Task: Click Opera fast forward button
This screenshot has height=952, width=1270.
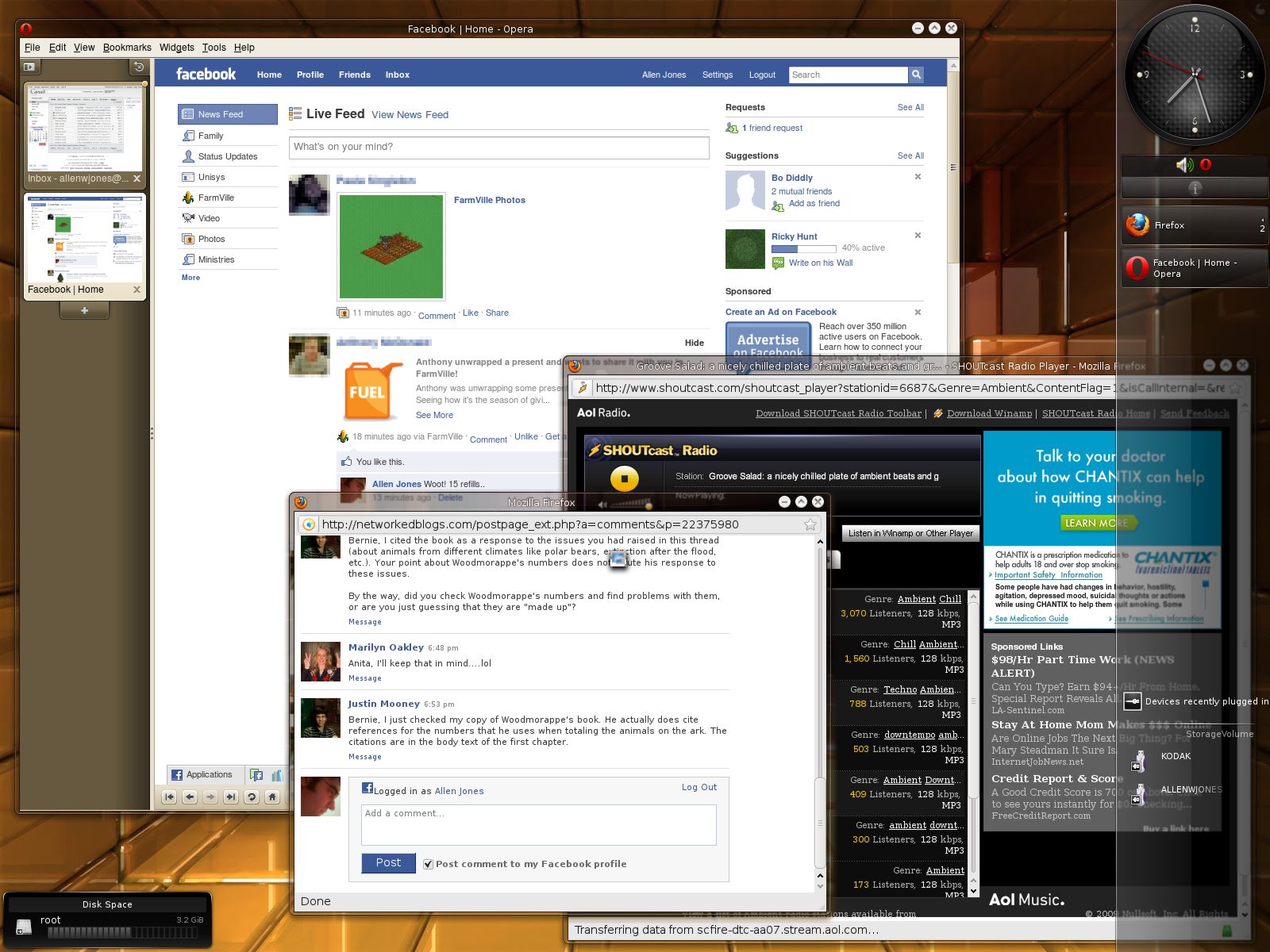Action: click(231, 797)
